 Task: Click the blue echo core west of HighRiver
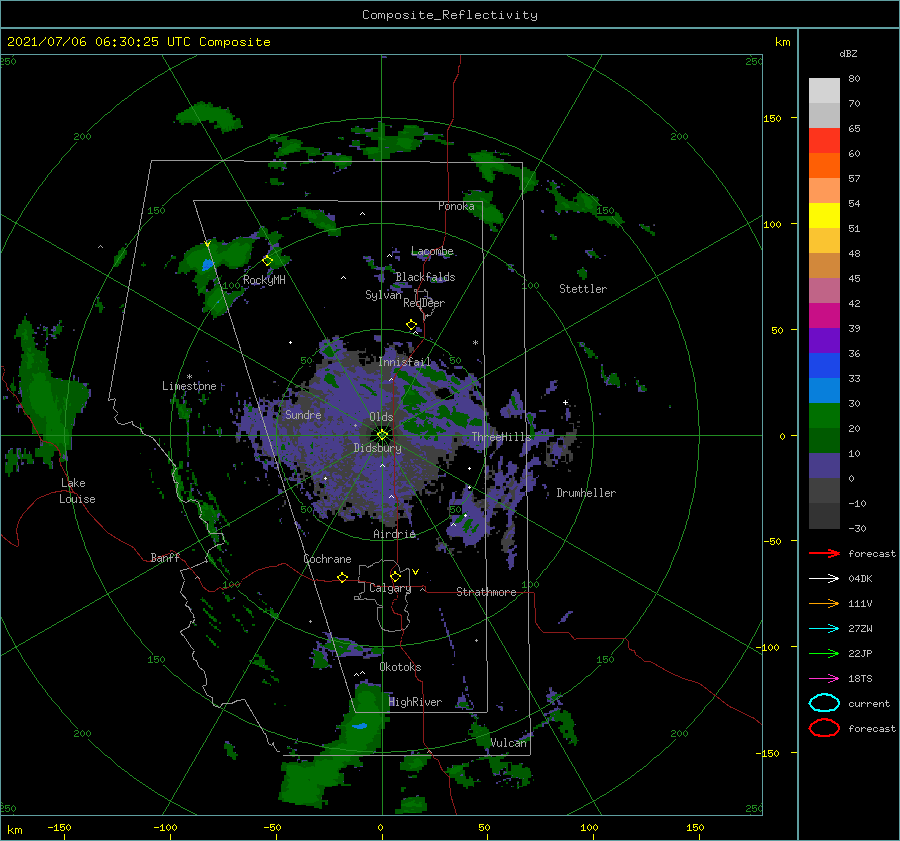(x=360, y=726)
